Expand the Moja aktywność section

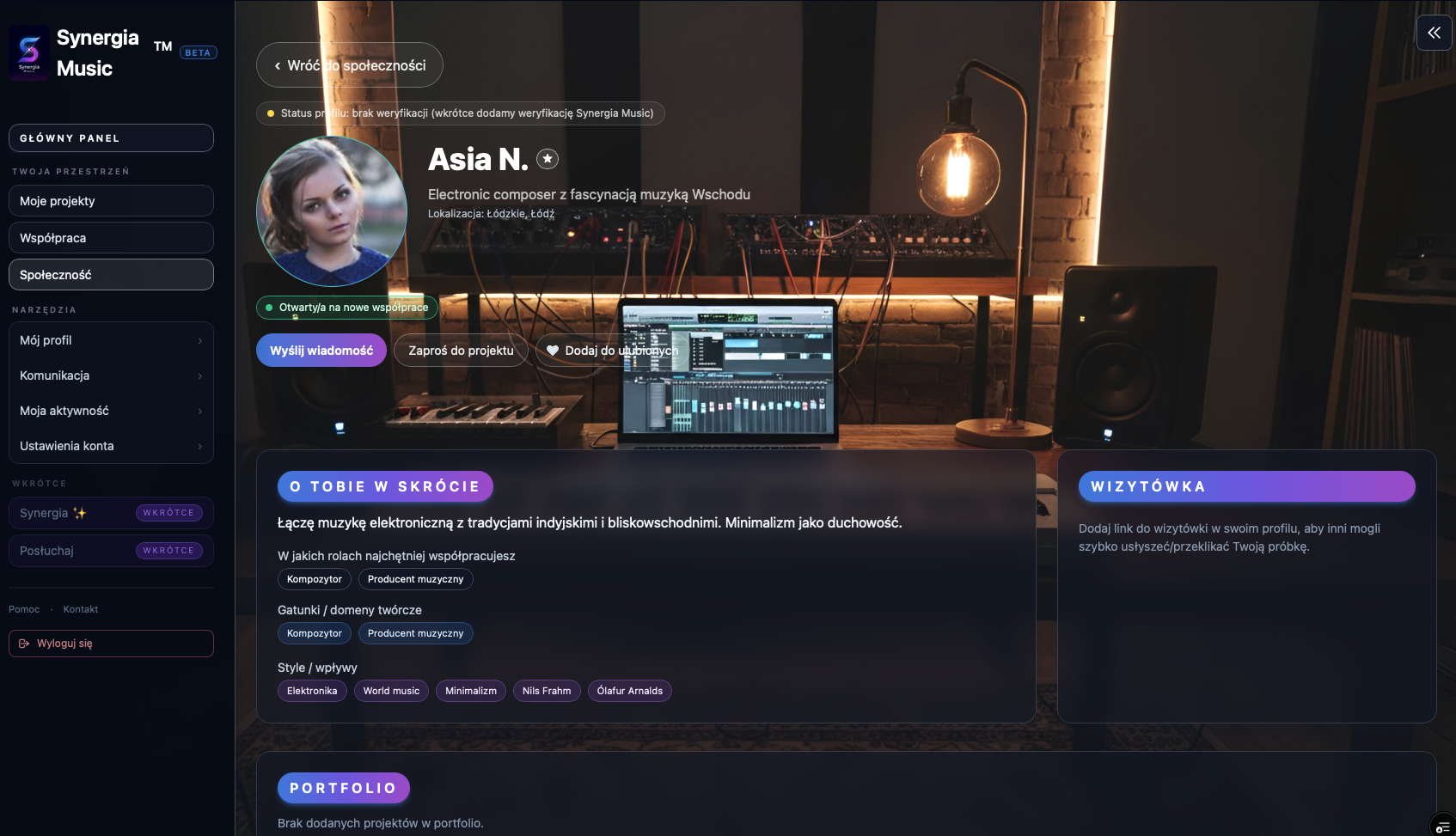point(111,411)
